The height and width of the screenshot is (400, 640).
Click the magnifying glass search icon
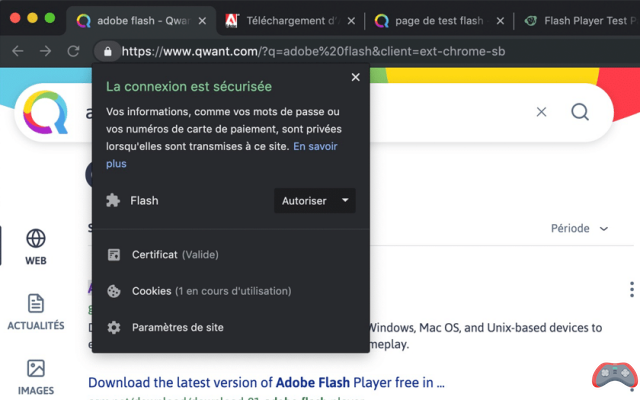tap(580, 111)
